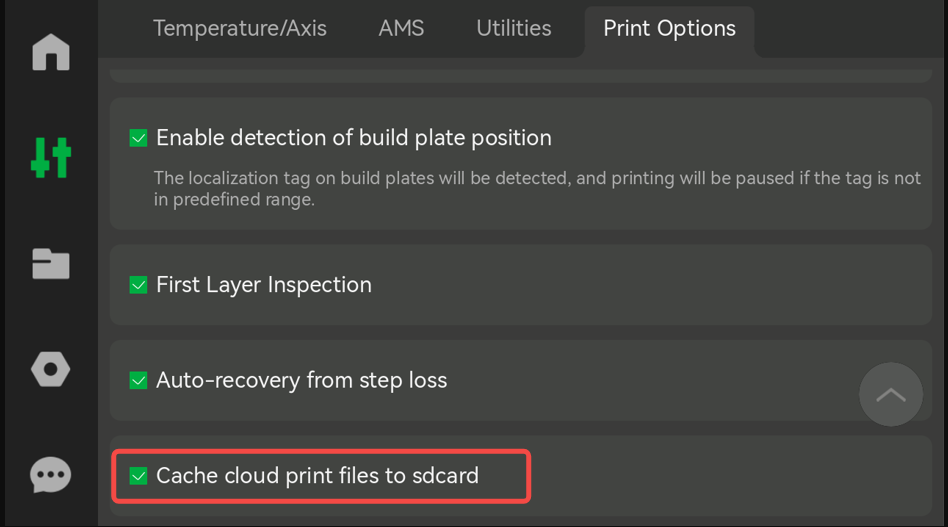Click the Auto-recovery from step loss label

pyautogui.click(x=301, y=380)
